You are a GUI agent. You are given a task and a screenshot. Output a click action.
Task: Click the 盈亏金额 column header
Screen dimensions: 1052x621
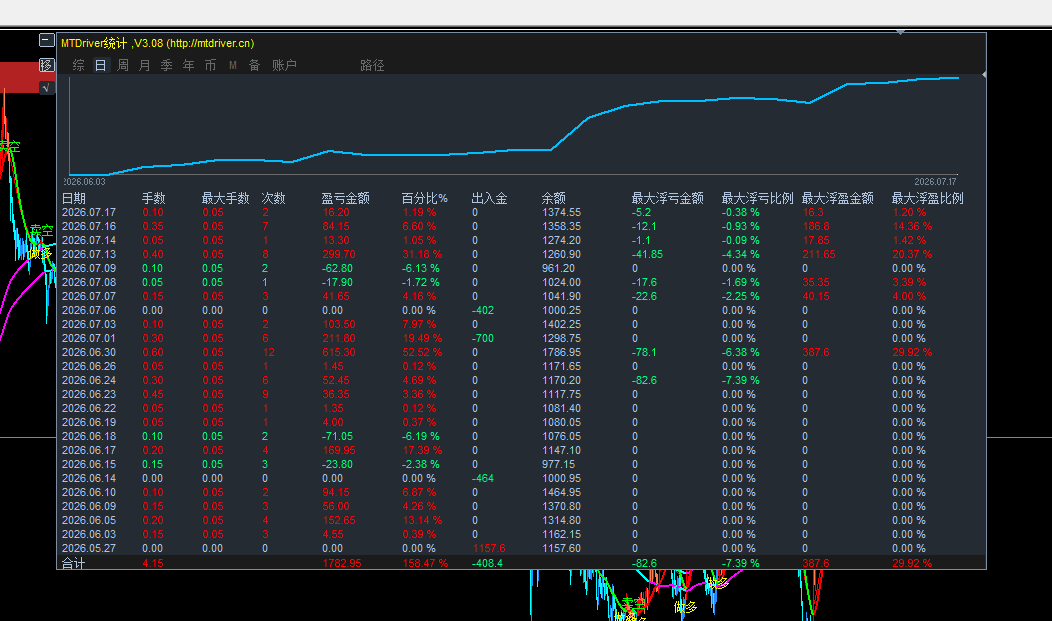[x=346, y=199]
